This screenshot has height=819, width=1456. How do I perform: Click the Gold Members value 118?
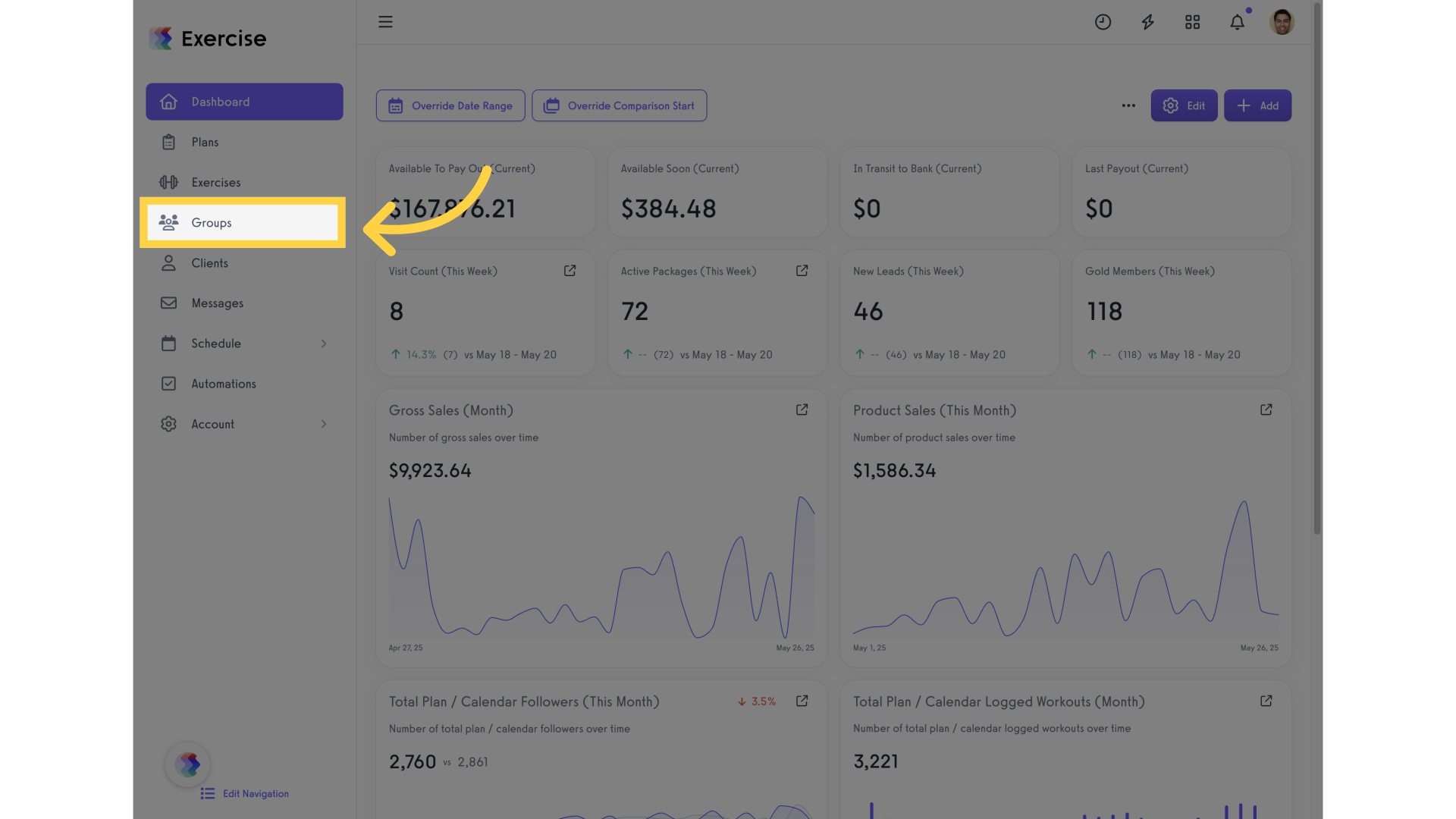pos(1104,311)
